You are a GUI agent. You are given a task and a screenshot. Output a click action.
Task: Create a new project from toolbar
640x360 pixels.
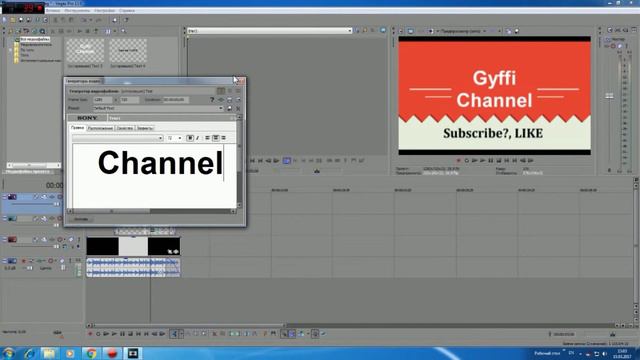(x=5, y=20)
